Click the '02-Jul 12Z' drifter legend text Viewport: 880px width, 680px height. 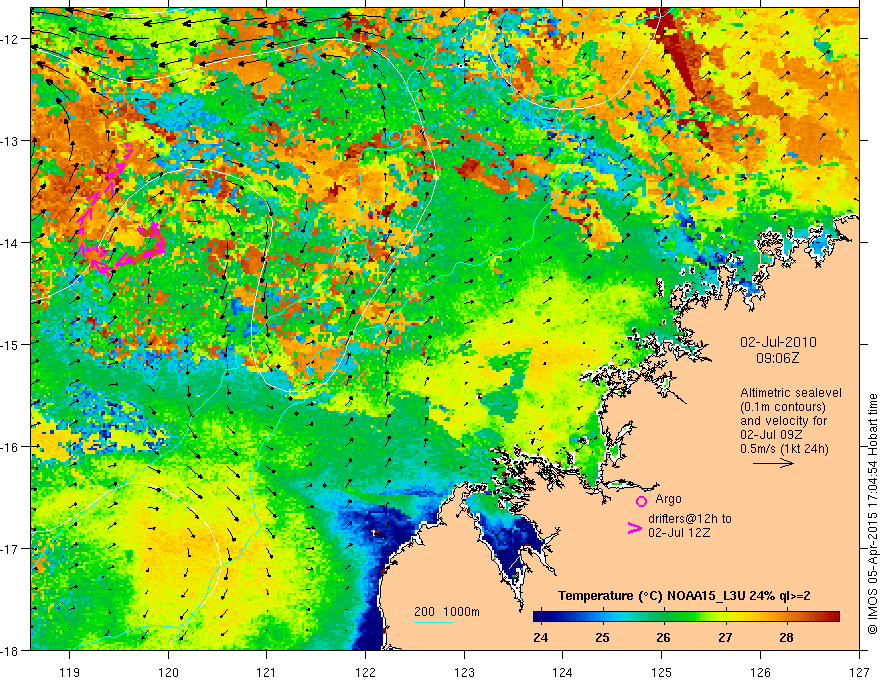click(679, 532)
